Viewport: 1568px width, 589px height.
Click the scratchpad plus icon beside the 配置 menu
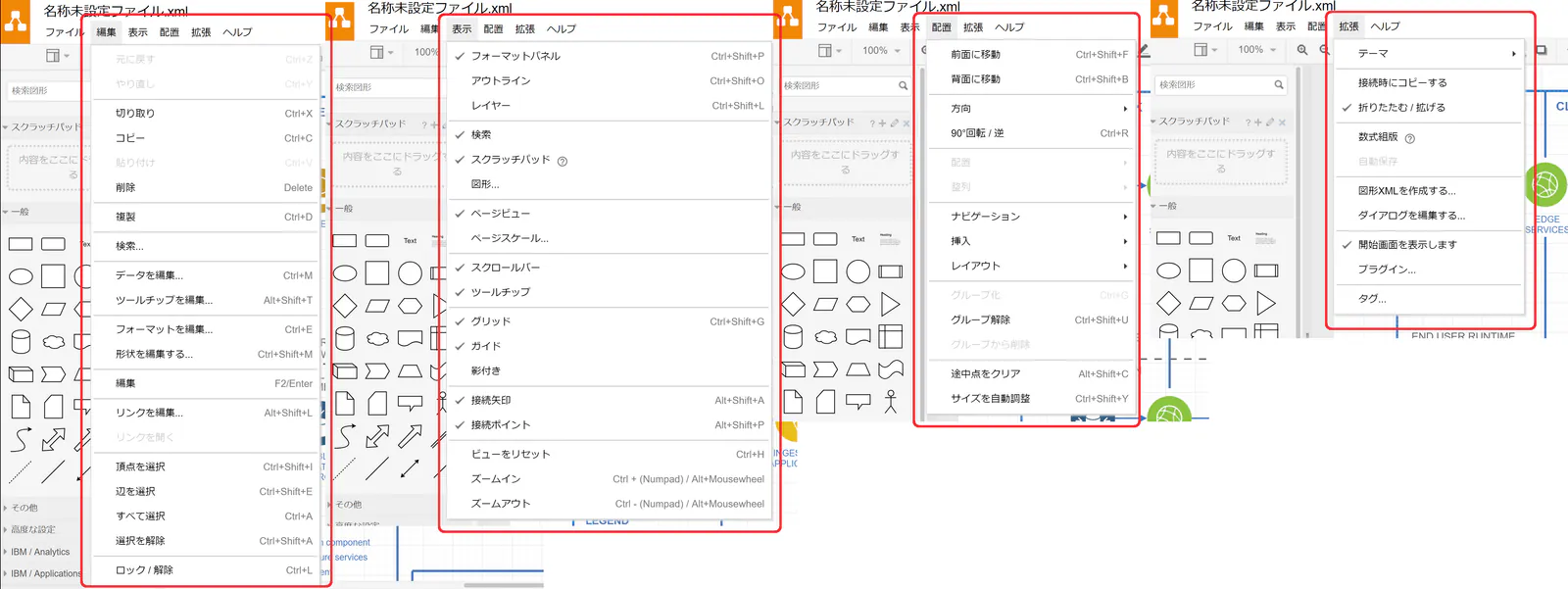(882, 123)
